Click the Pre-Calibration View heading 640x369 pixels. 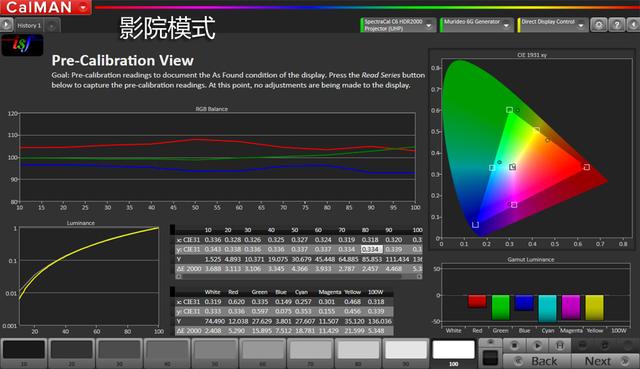(x=122, y=60)
